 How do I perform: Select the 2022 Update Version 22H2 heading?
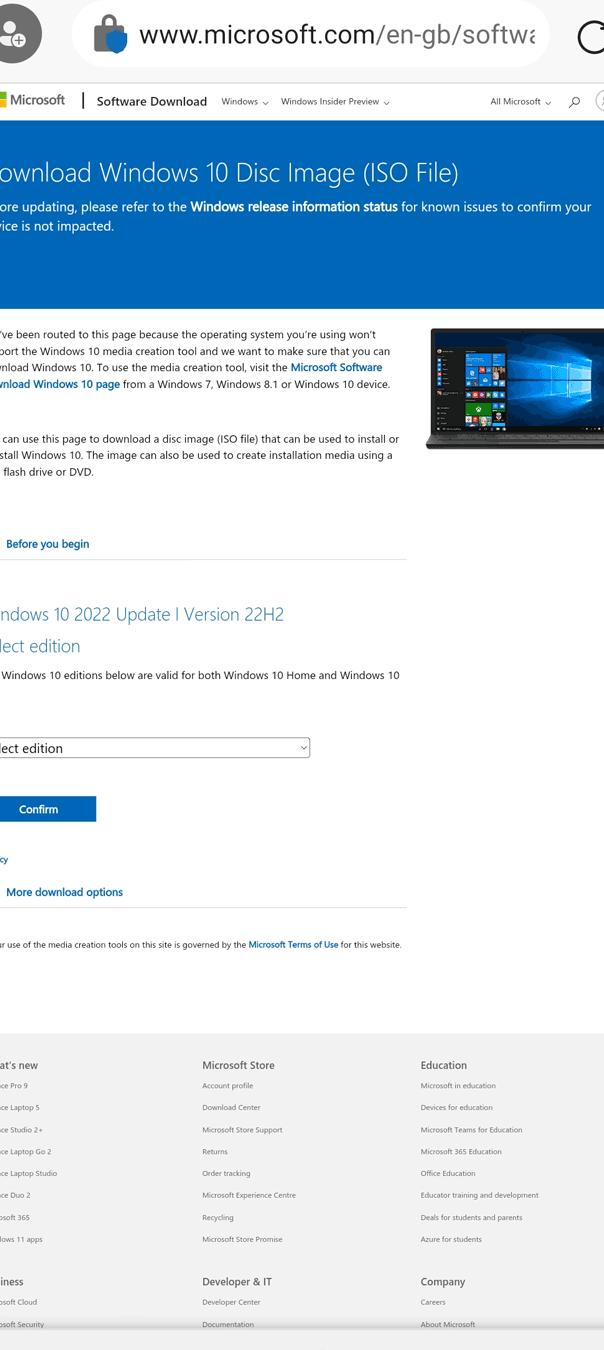point(142,615)
